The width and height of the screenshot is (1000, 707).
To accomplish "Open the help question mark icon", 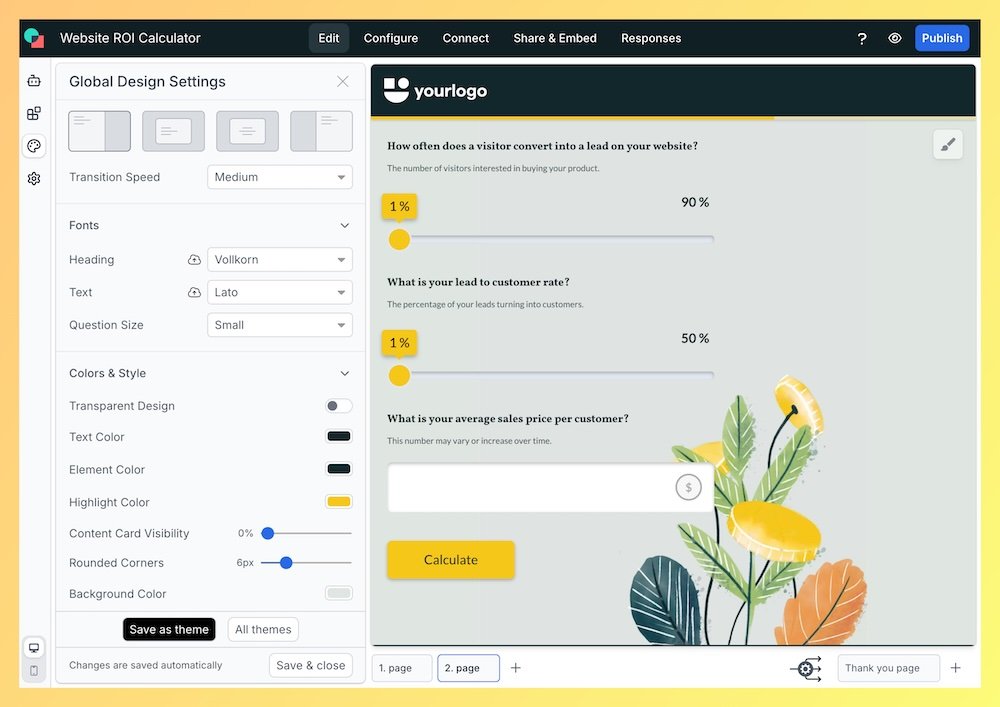I will click(x=862, y=38).
